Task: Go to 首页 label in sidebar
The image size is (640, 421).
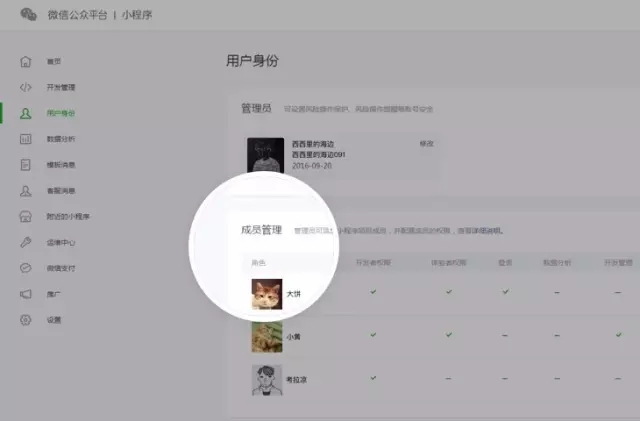Action: pos(54,62)
